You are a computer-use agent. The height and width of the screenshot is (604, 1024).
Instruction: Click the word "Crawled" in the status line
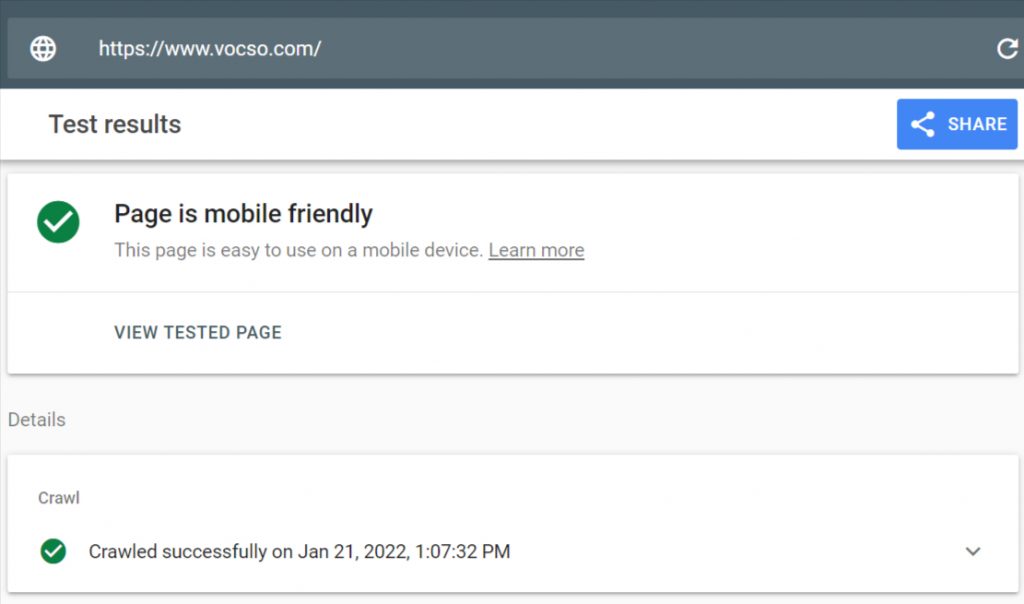122,551
